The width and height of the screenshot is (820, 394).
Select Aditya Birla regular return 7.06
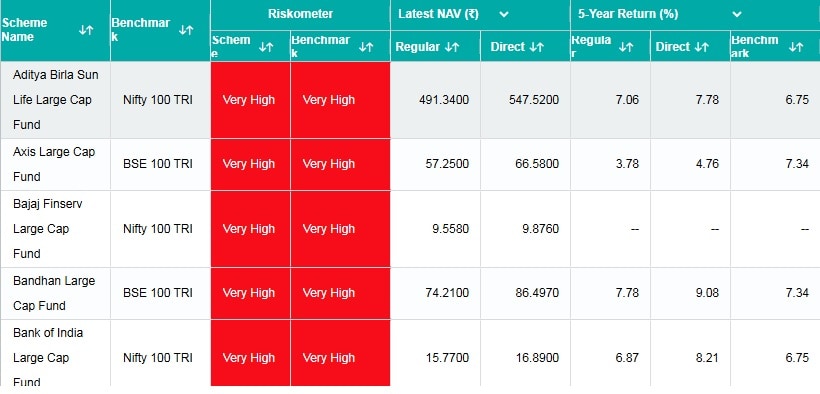click(x=628, y=100)
